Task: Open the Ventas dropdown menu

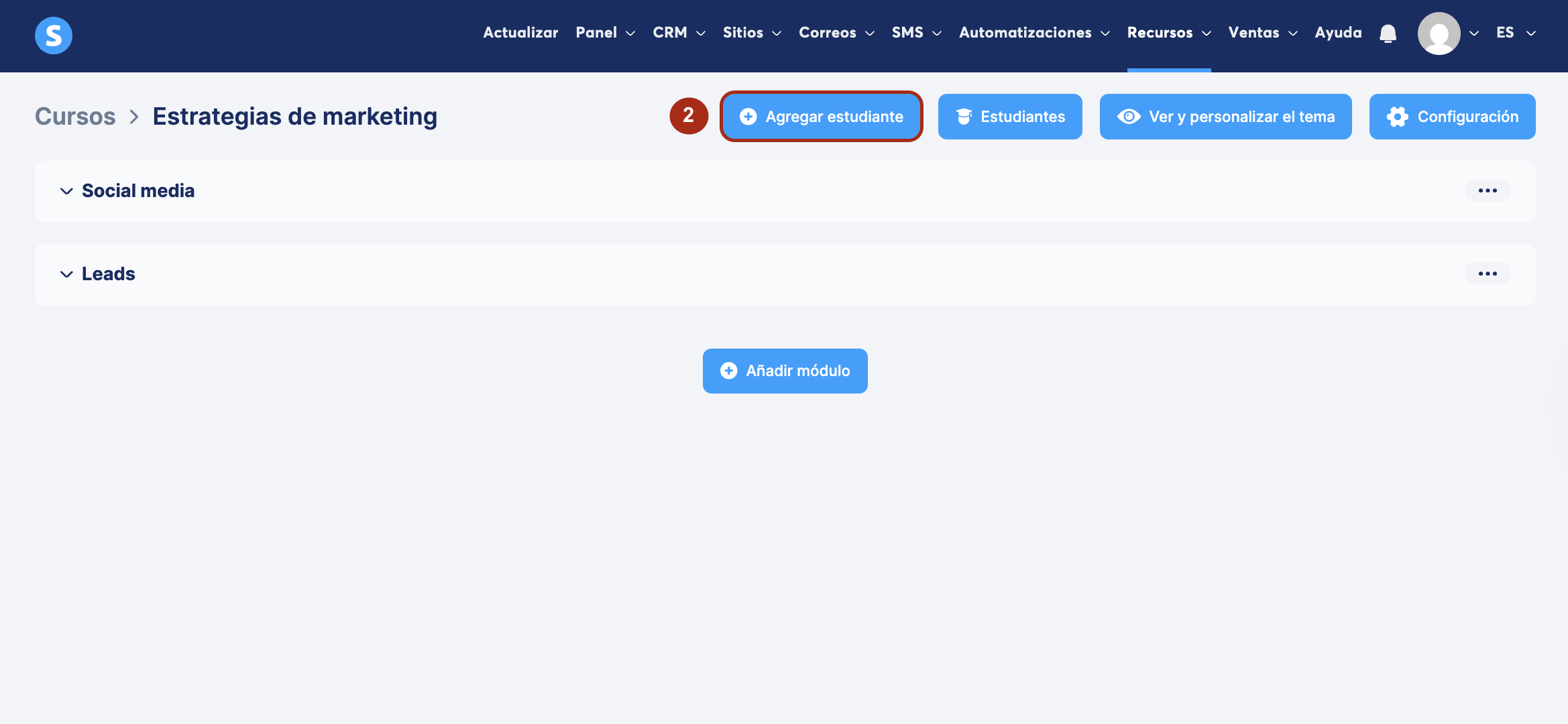Action: (x=1262, y=33)
